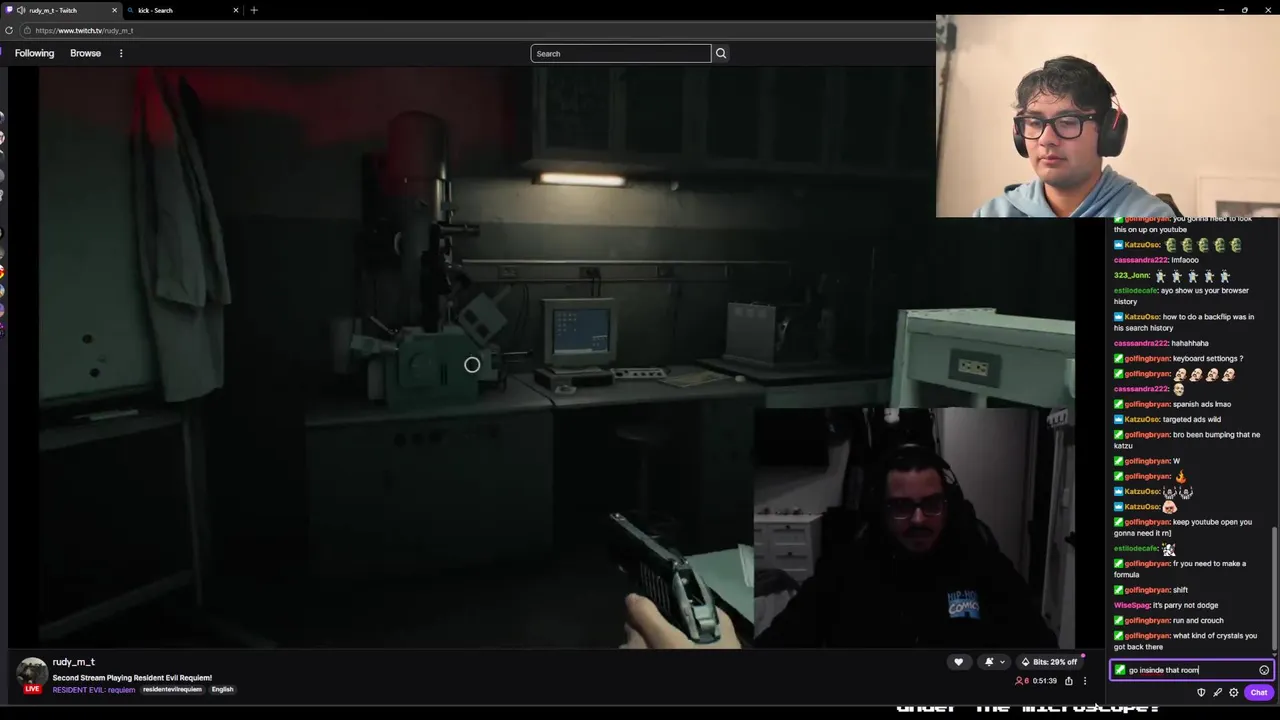
Task: Click the sword moderator tools icon
Action: tap(1217, 692)
